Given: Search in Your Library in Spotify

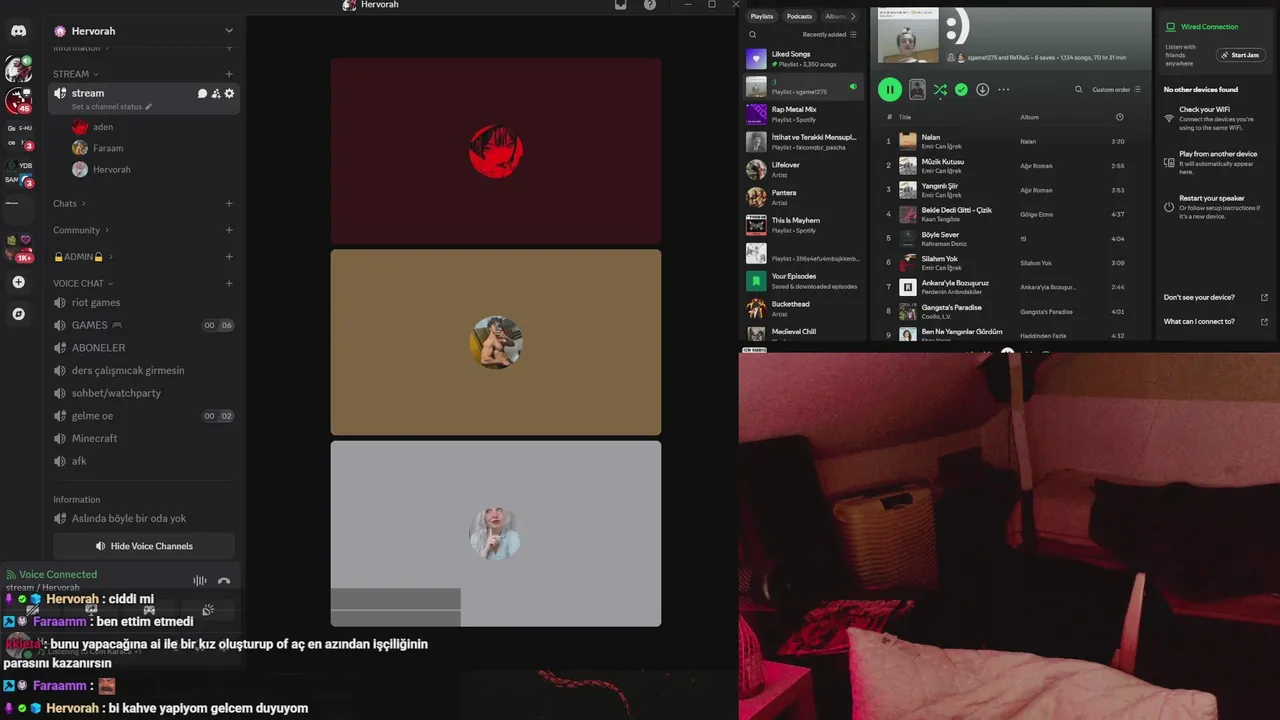Looking at the screenshot, I should 753,35.
